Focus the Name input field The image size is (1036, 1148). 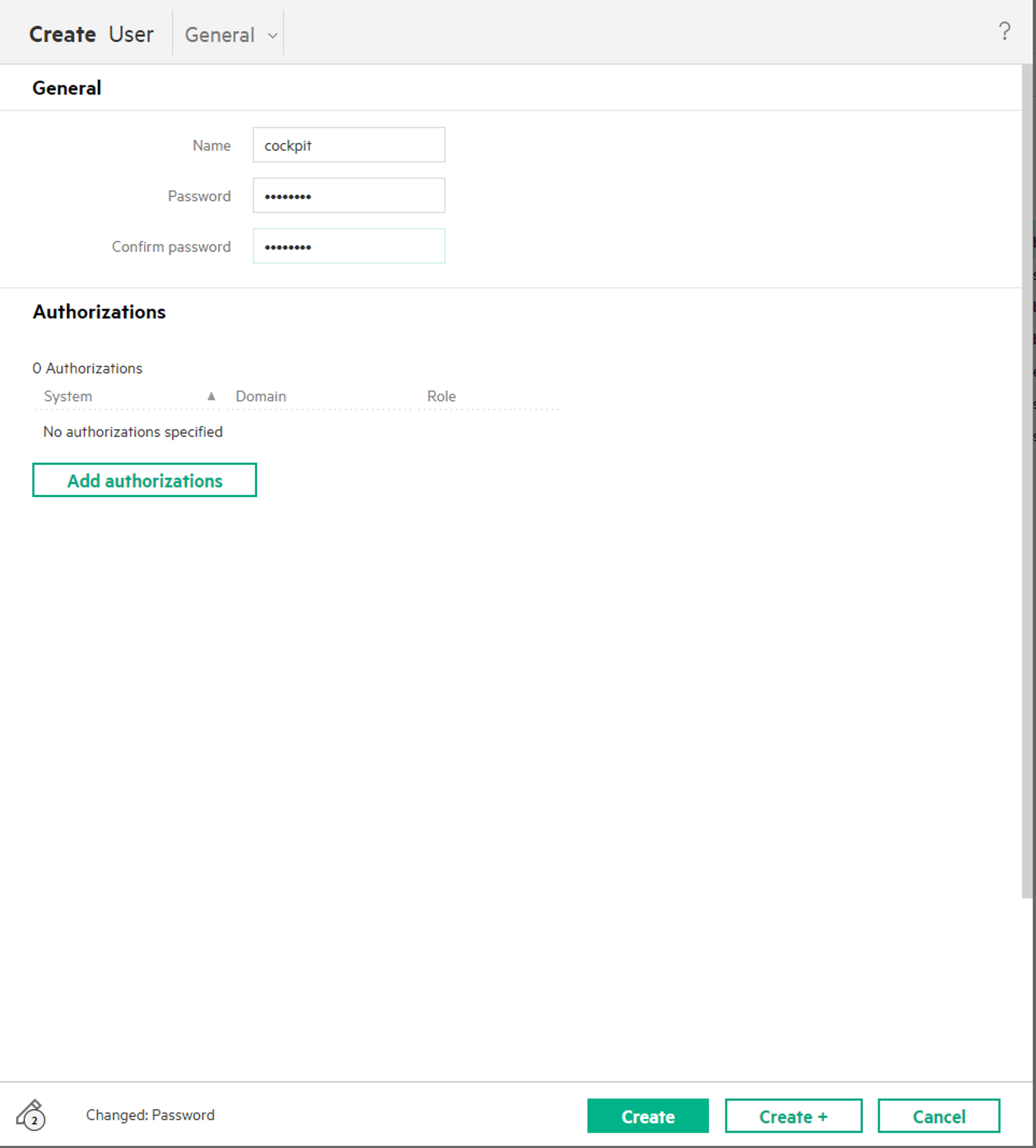349,145
